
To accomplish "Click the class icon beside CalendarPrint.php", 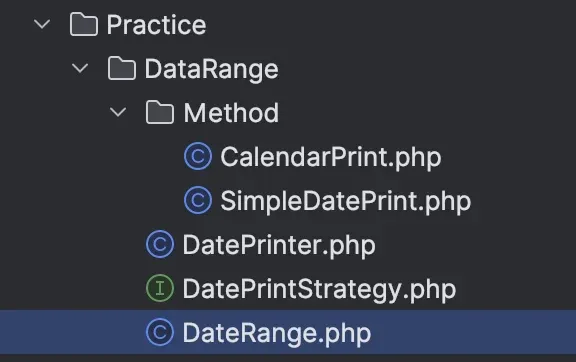I will (x=198, y=156).
